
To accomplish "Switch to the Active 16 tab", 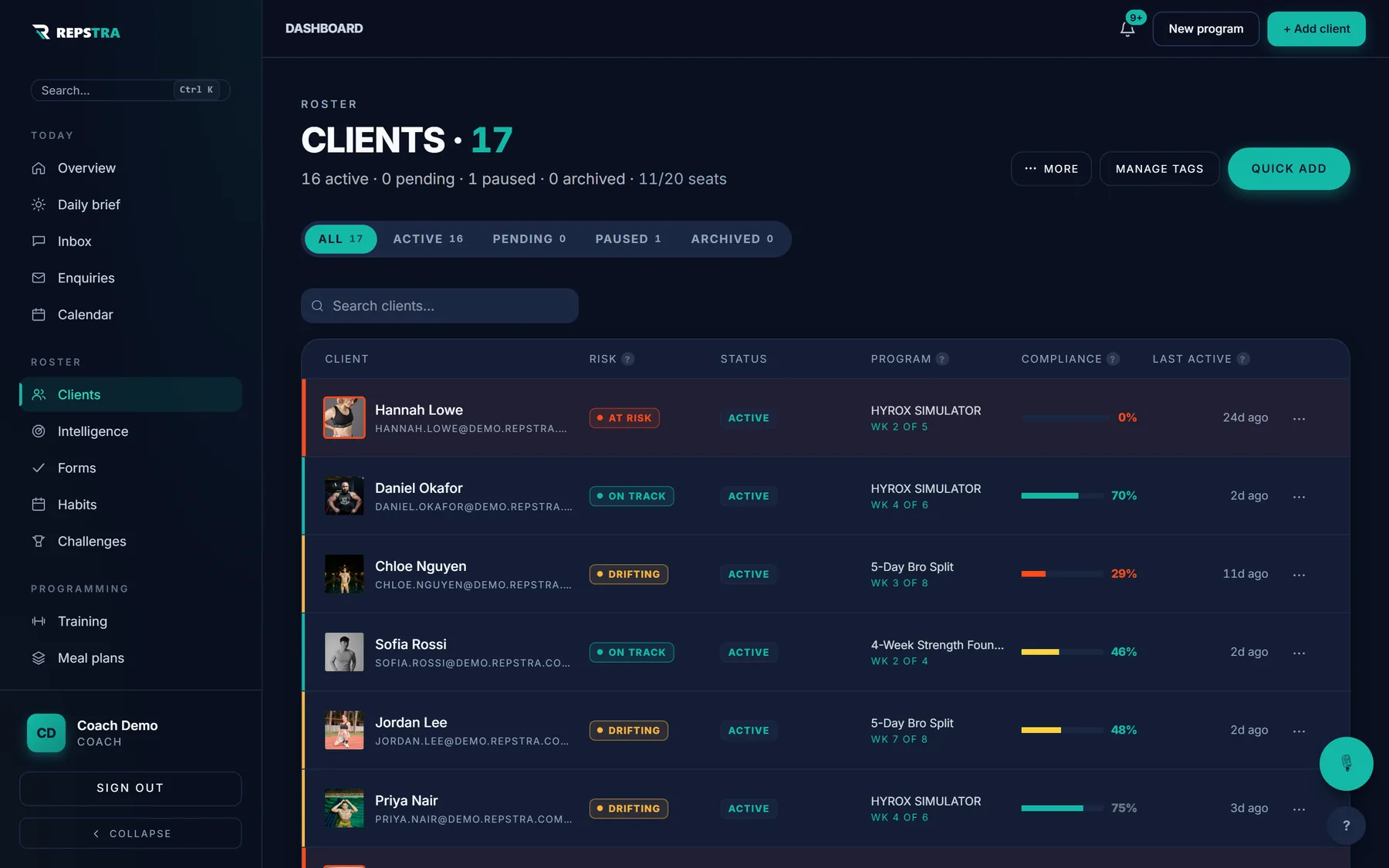I will [x=428, y=239].
